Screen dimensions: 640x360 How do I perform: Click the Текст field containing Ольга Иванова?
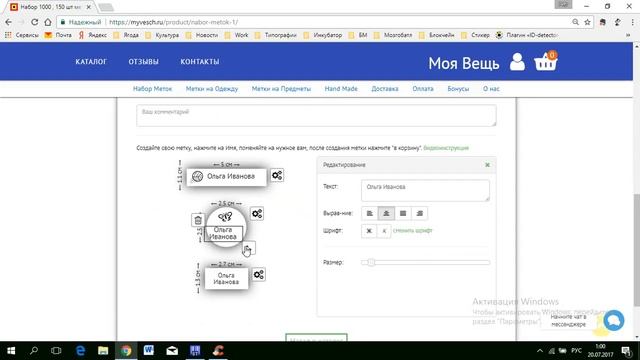point(425,191)
